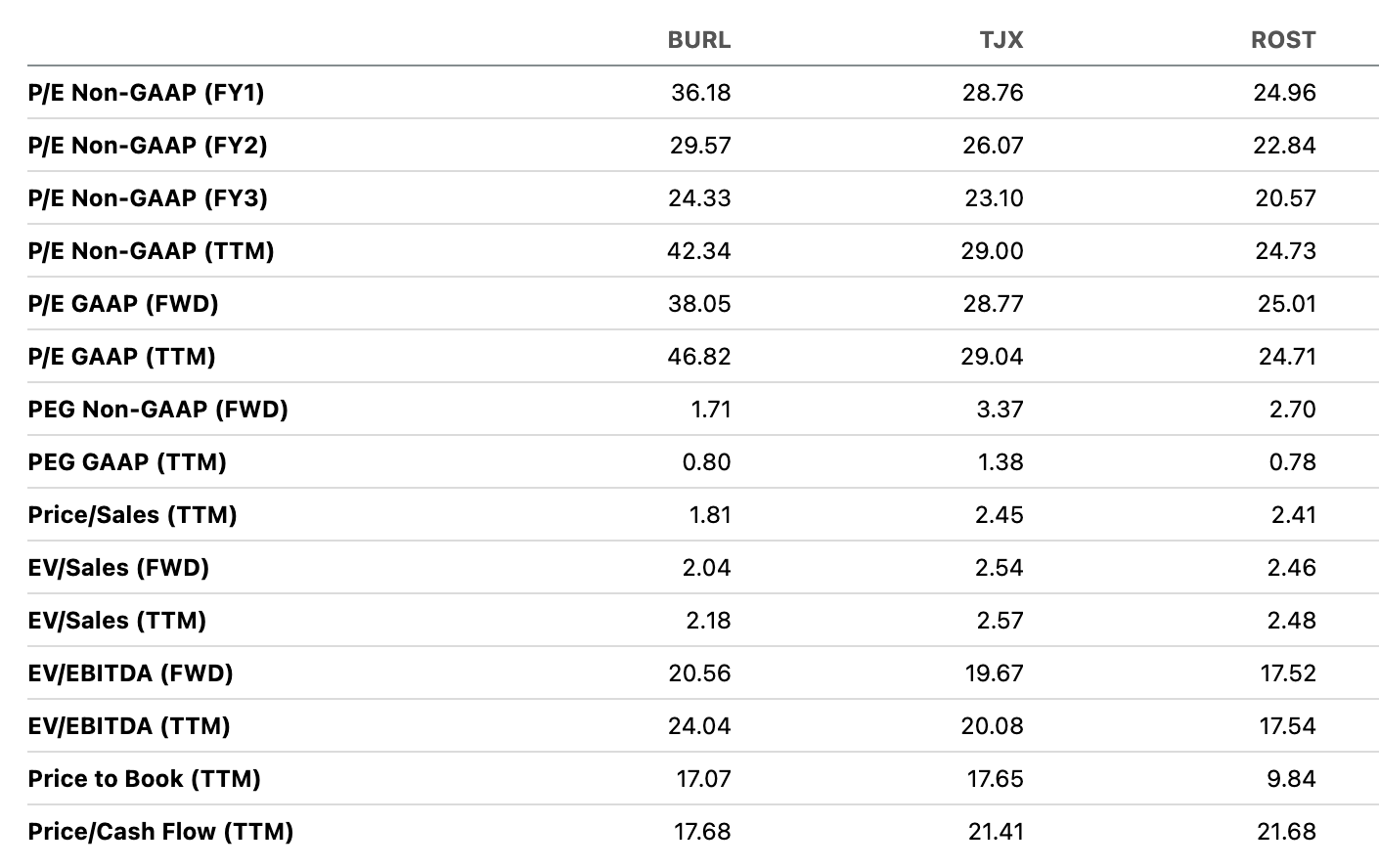The image size is (1379, 868).
Task: Click the PEG GAAP (TTM) metric label
Action: [127, 462]
